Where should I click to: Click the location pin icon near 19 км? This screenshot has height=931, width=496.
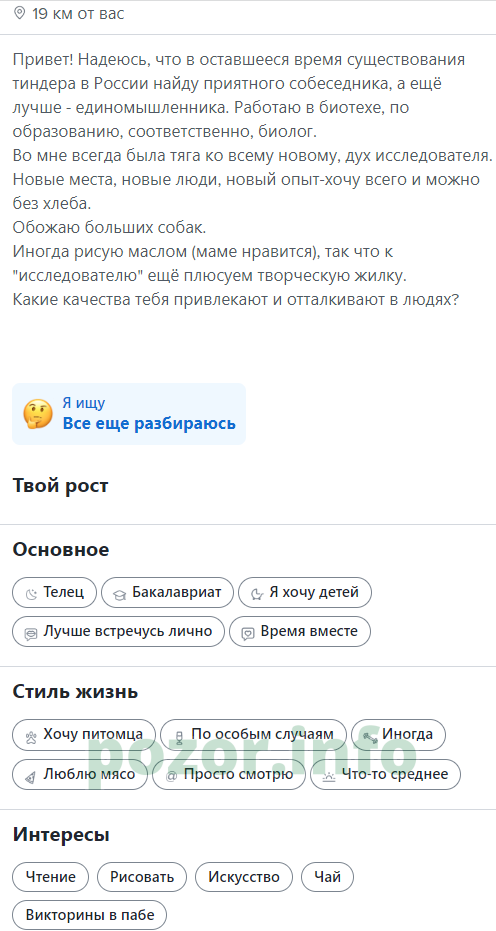20,13
